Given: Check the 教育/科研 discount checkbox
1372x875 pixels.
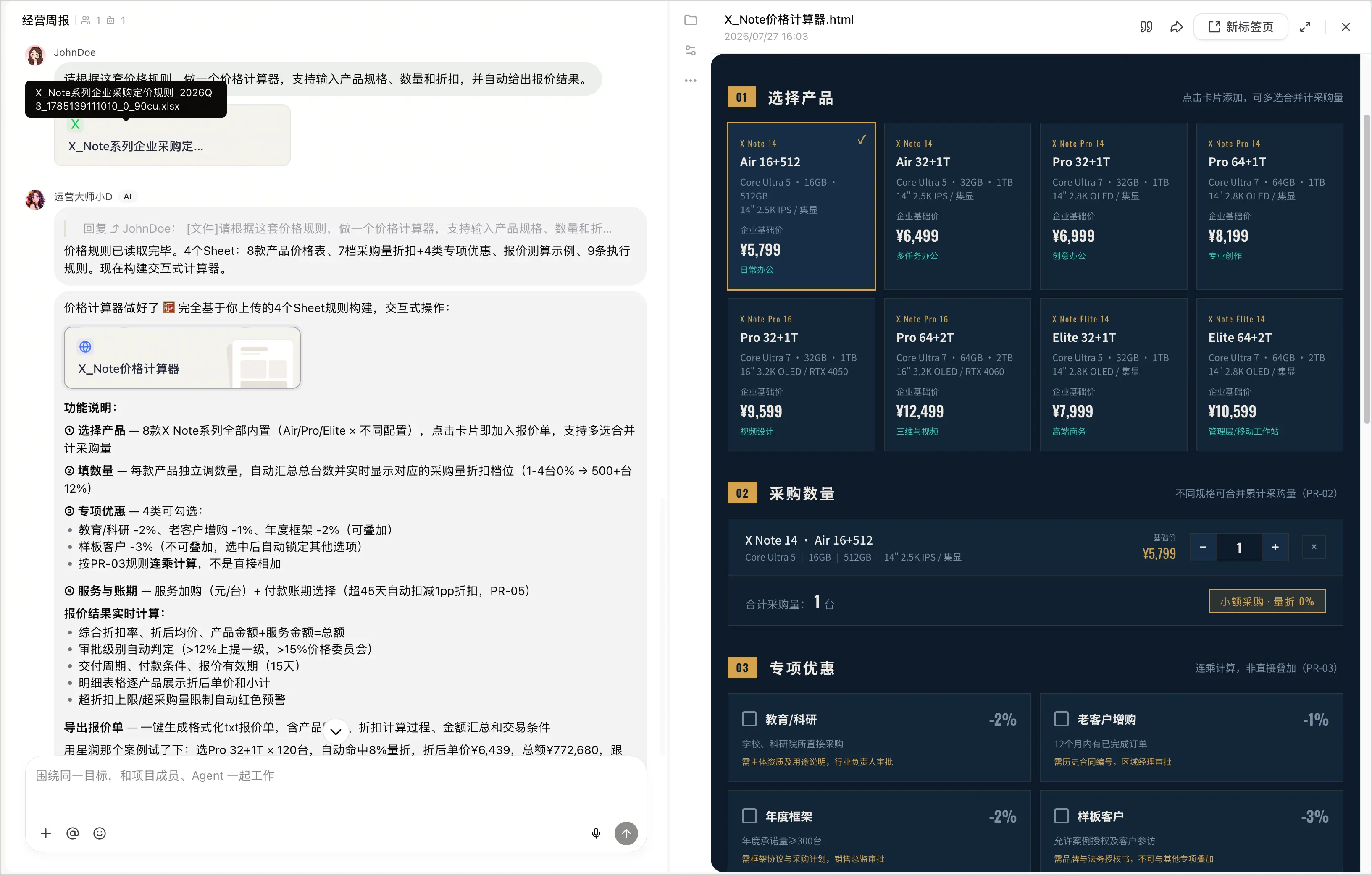Looking at the screenshot, I should (749, 718).
